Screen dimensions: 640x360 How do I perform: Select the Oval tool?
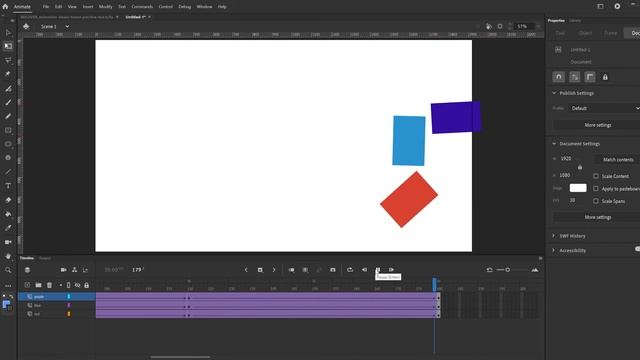[x=8, y=144]
